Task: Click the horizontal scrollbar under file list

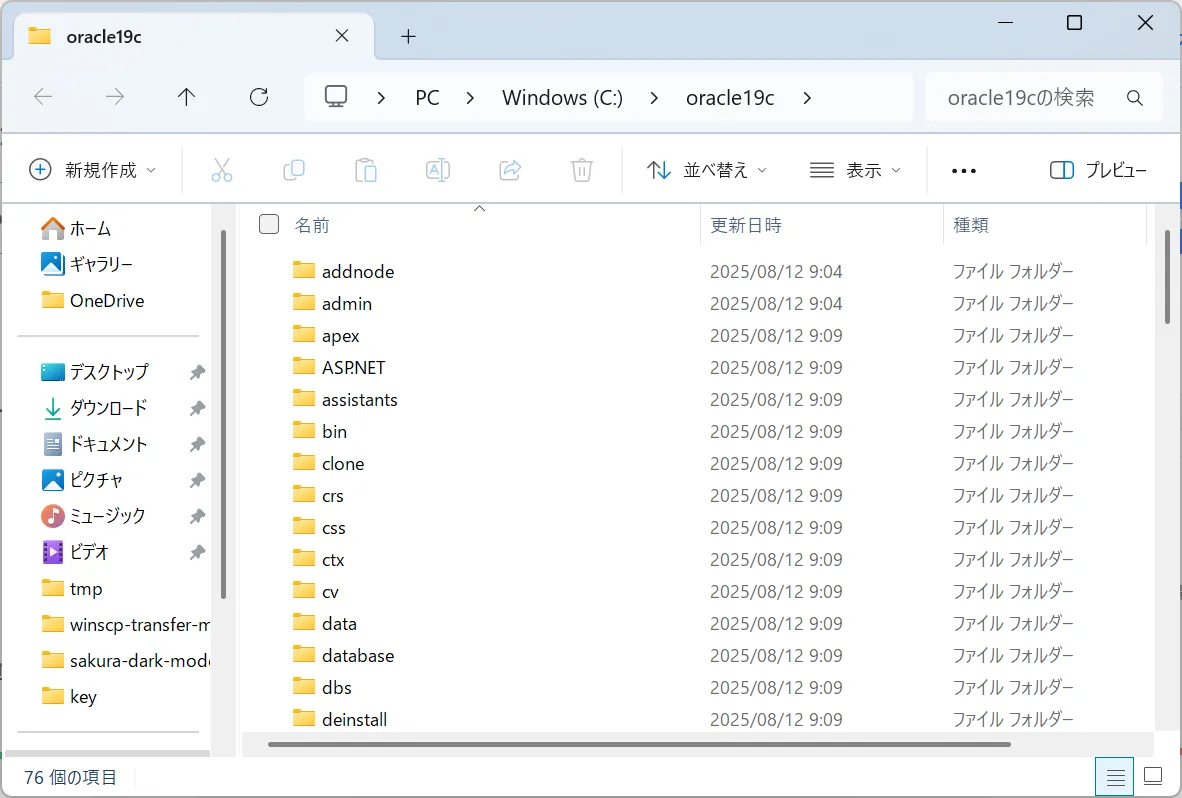Action: (639, 744)
